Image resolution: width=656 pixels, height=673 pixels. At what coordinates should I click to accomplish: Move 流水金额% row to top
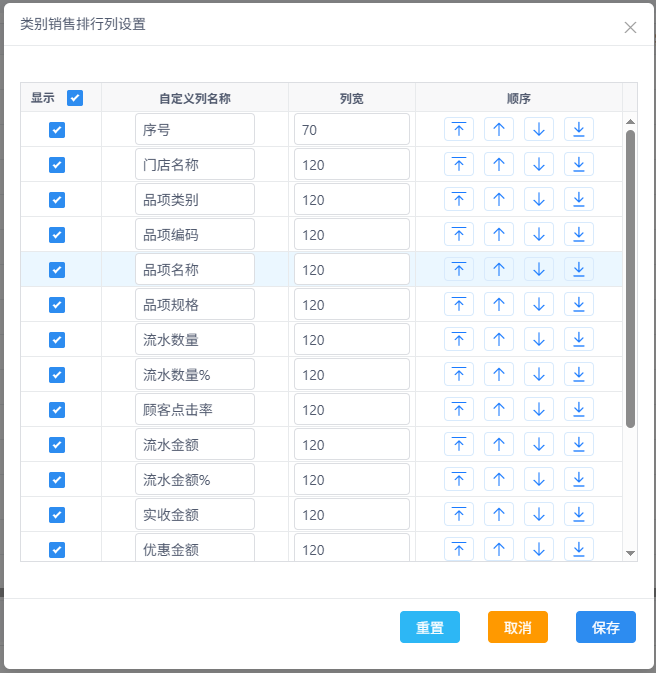[x=459, y=479]
